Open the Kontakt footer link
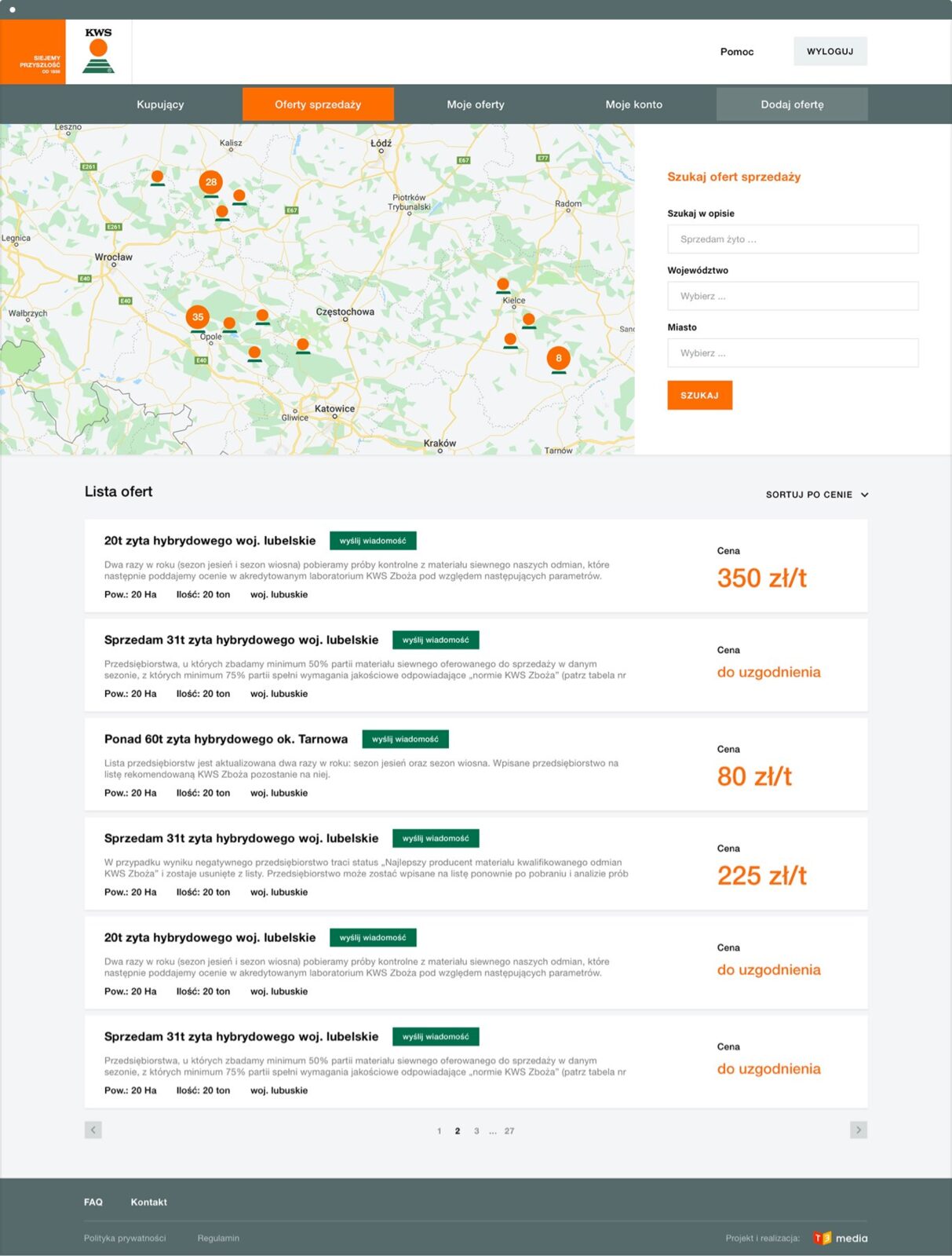Viewport: 952px width, 1256px height. pos(149,1203)
